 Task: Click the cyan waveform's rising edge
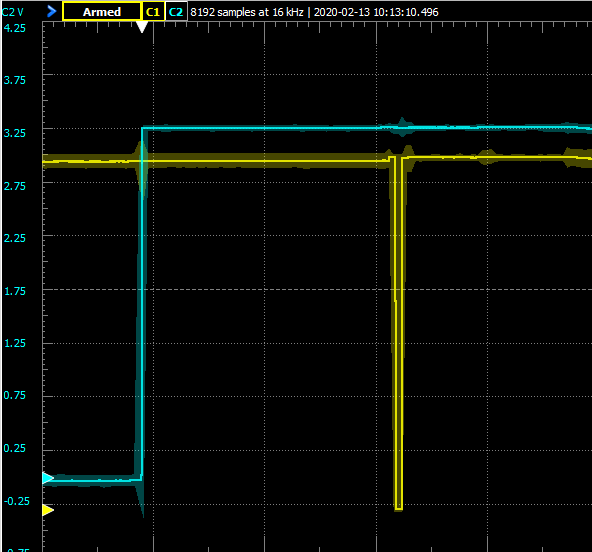click(142, 302)
